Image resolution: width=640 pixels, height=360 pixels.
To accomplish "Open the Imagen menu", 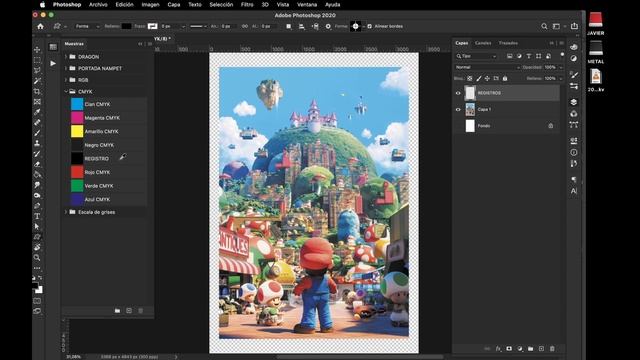I will (x=151, y=4).
